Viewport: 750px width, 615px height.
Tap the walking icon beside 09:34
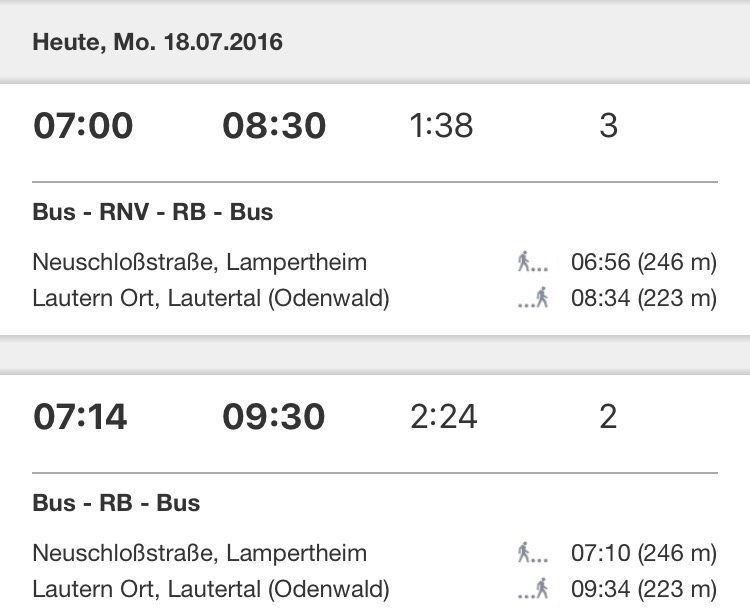tap(533, 588)
